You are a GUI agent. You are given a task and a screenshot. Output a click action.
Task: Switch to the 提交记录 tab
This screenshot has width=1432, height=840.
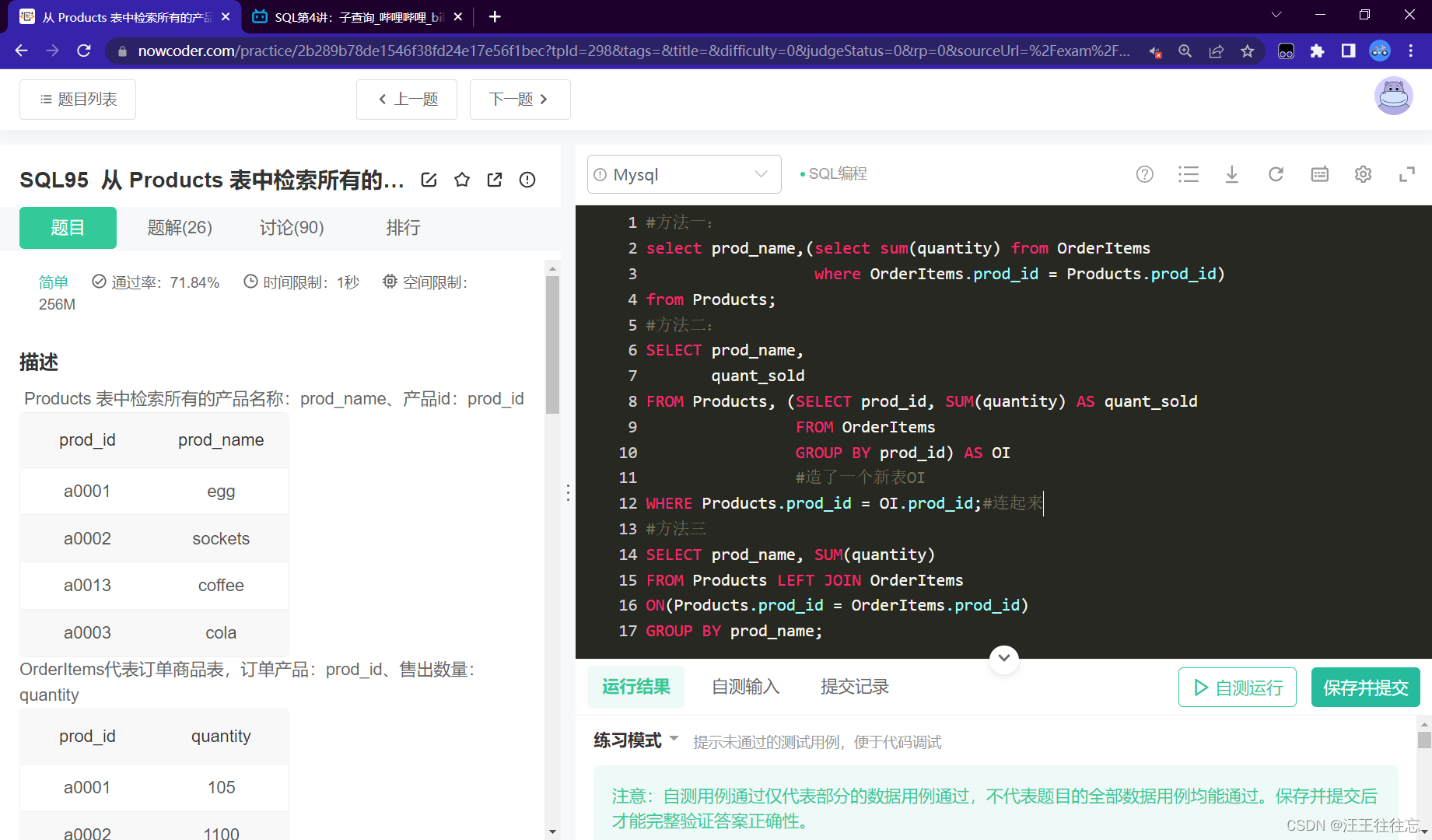coord(853,687)
